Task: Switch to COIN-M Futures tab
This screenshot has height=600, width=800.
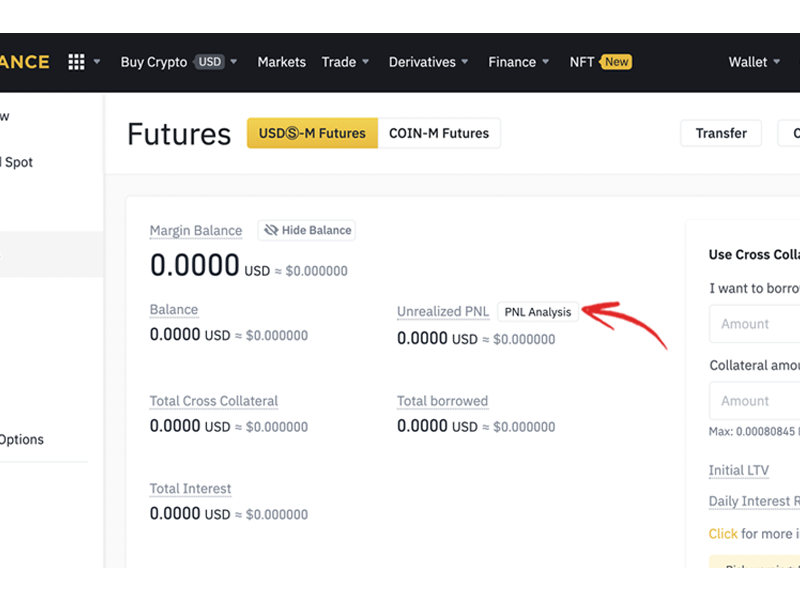Action: pos(439,133)
